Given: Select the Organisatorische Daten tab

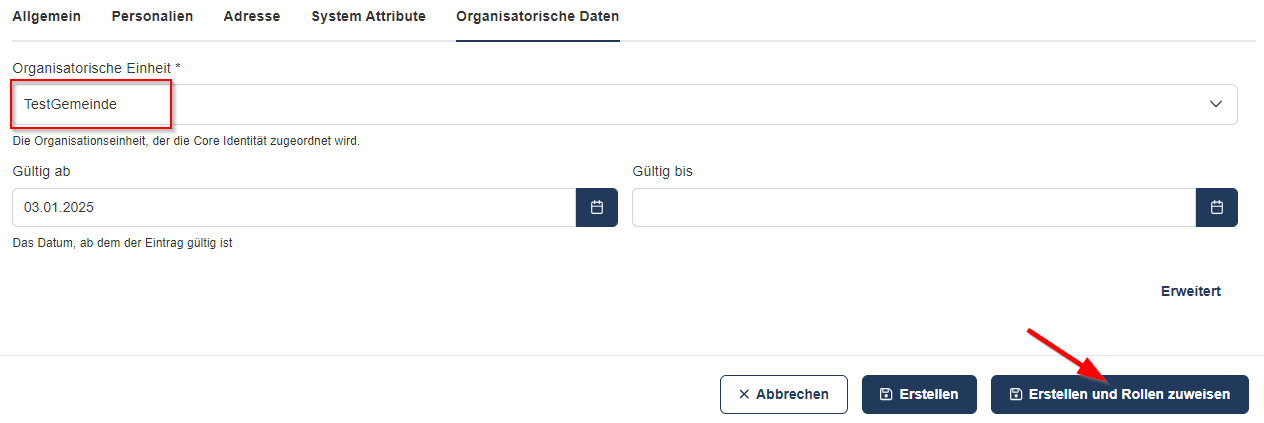Looking at the screenshot, I should (x=537, y=17).
